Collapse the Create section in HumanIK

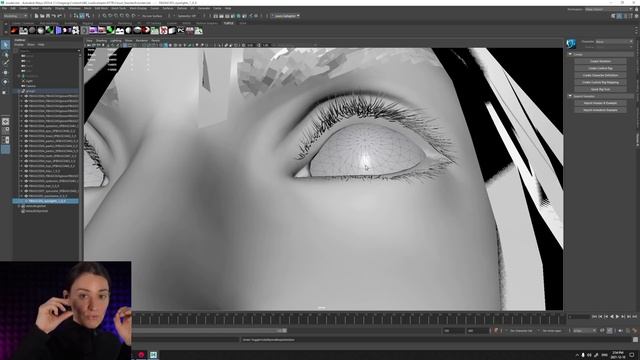click(x=570, y=54)
